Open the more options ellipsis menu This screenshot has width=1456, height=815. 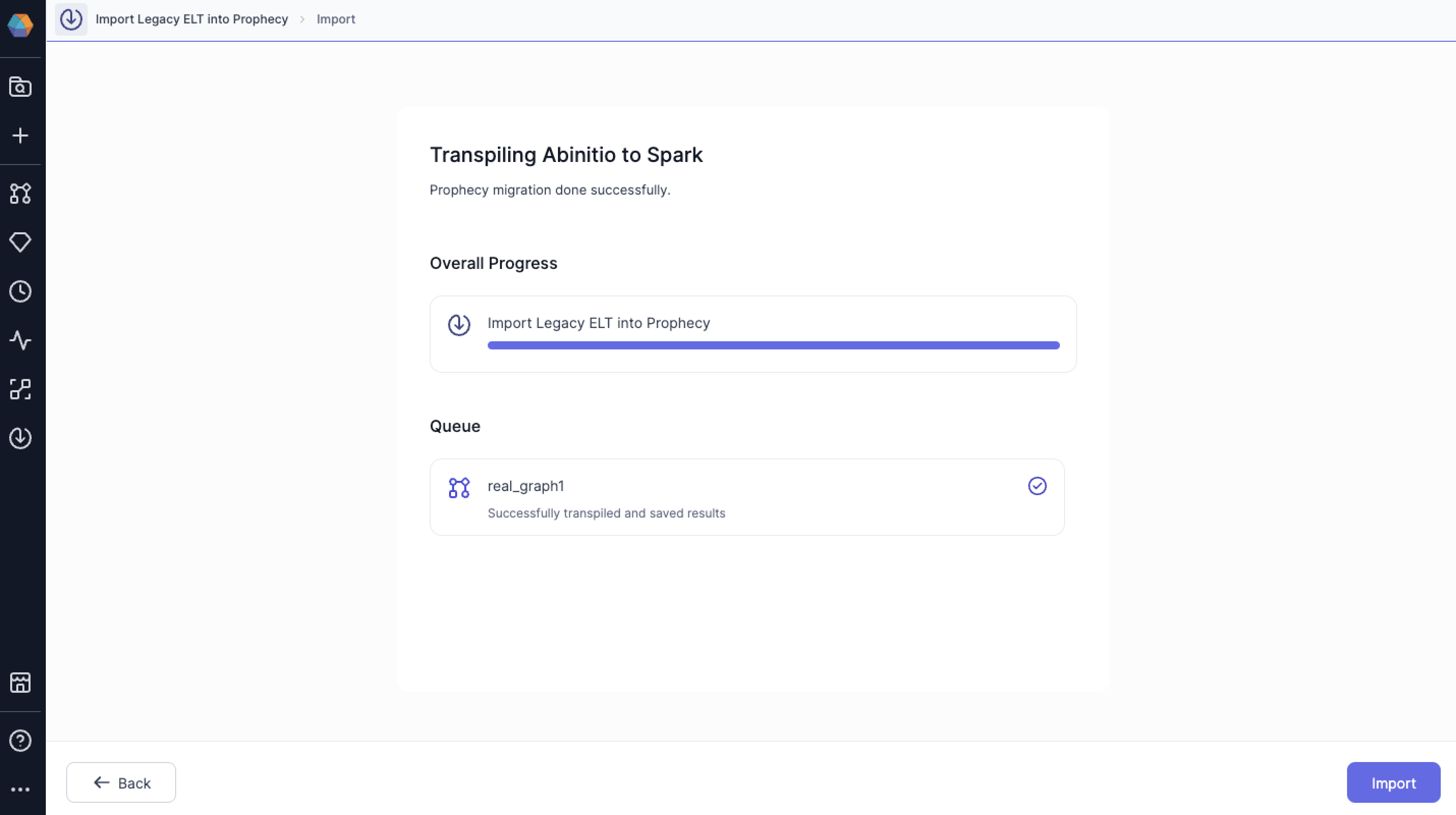click(x=20, y=790)
